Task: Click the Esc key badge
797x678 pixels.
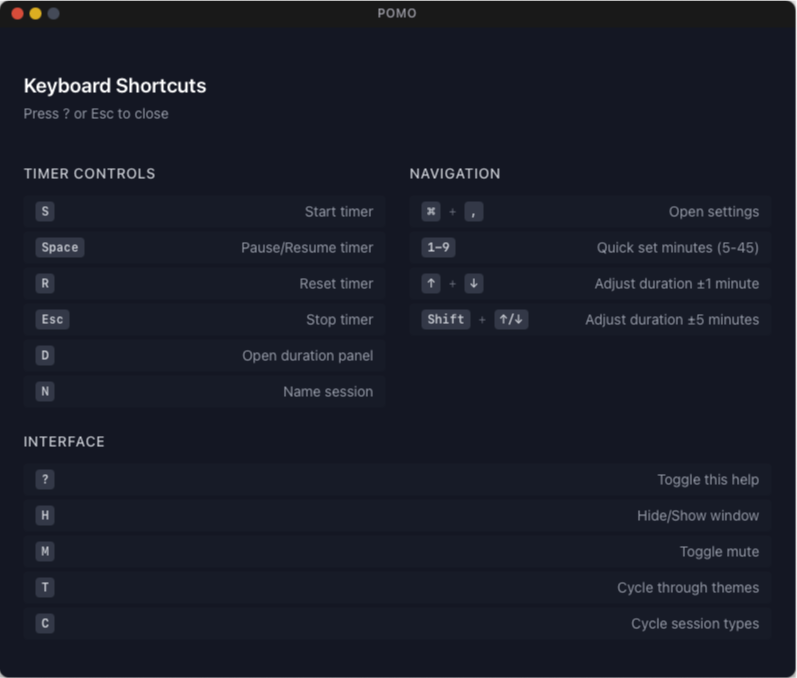Action: click(x=52, y=320)
